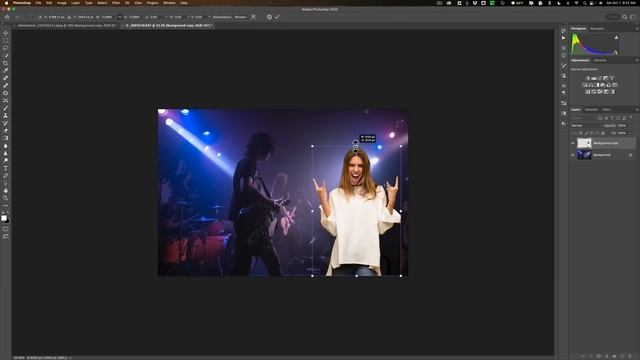Open the Layers panel menu
Viewport: 640px width, 360px height.
coord(636,109)
